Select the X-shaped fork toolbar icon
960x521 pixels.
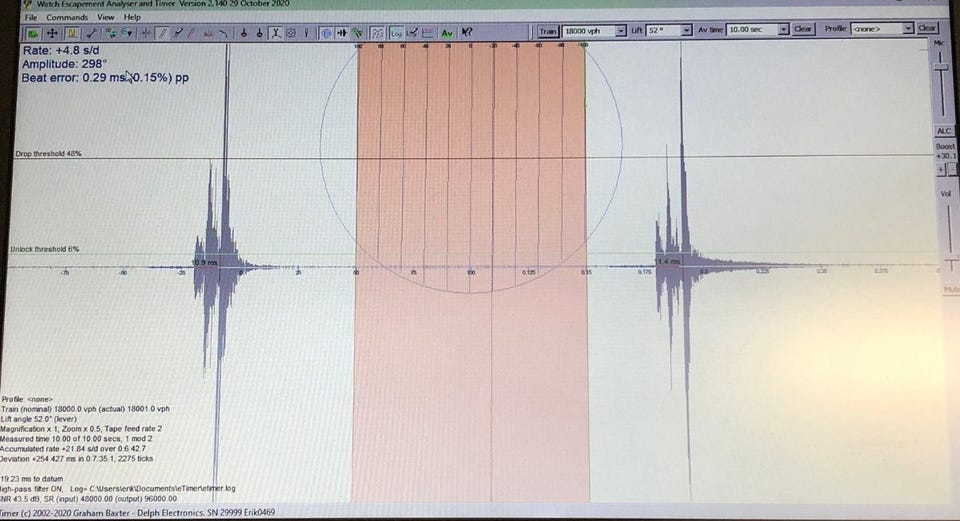[276, 33]
